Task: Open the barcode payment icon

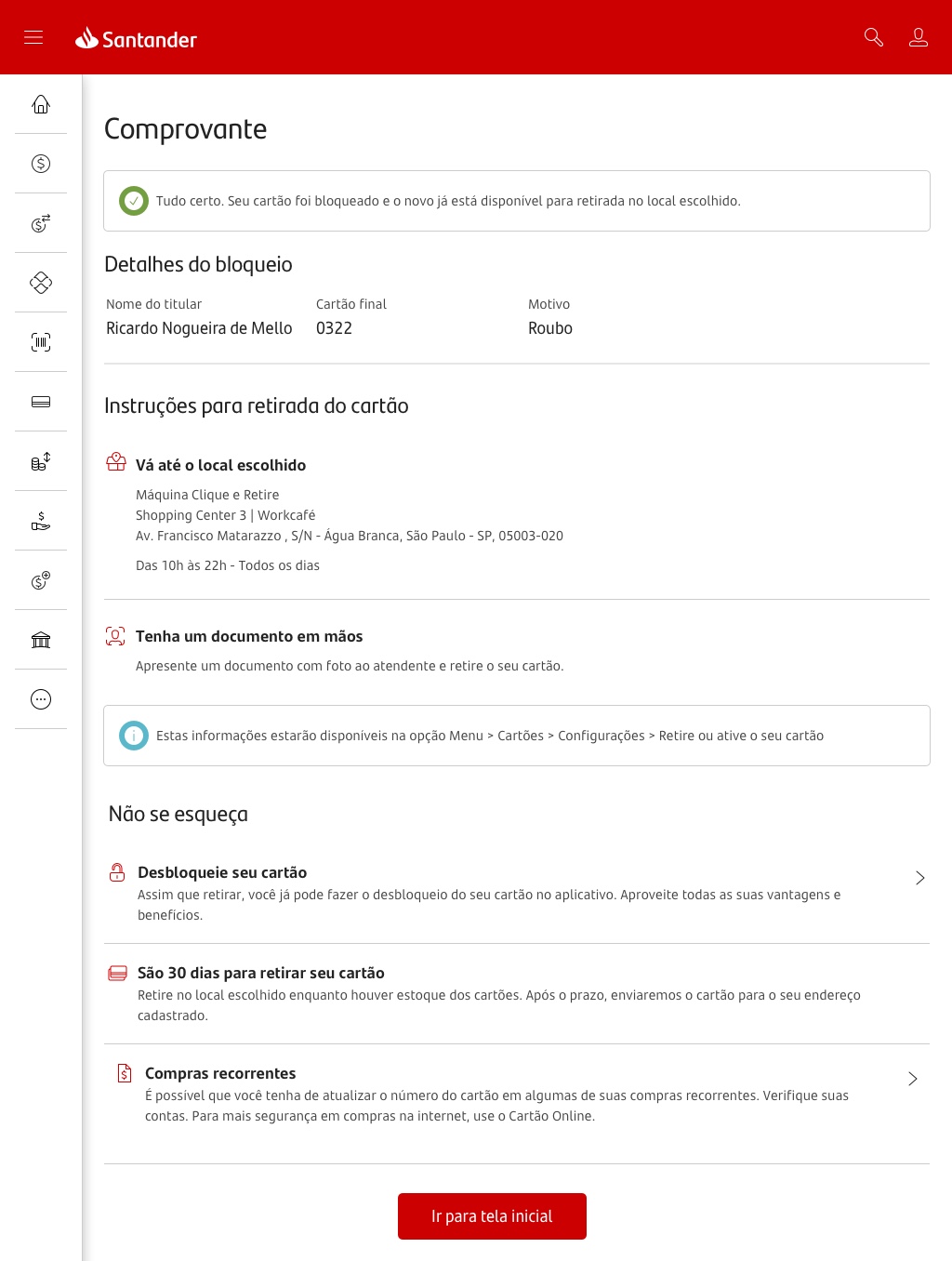Action: pyautogui.click(x=41, y=342)
